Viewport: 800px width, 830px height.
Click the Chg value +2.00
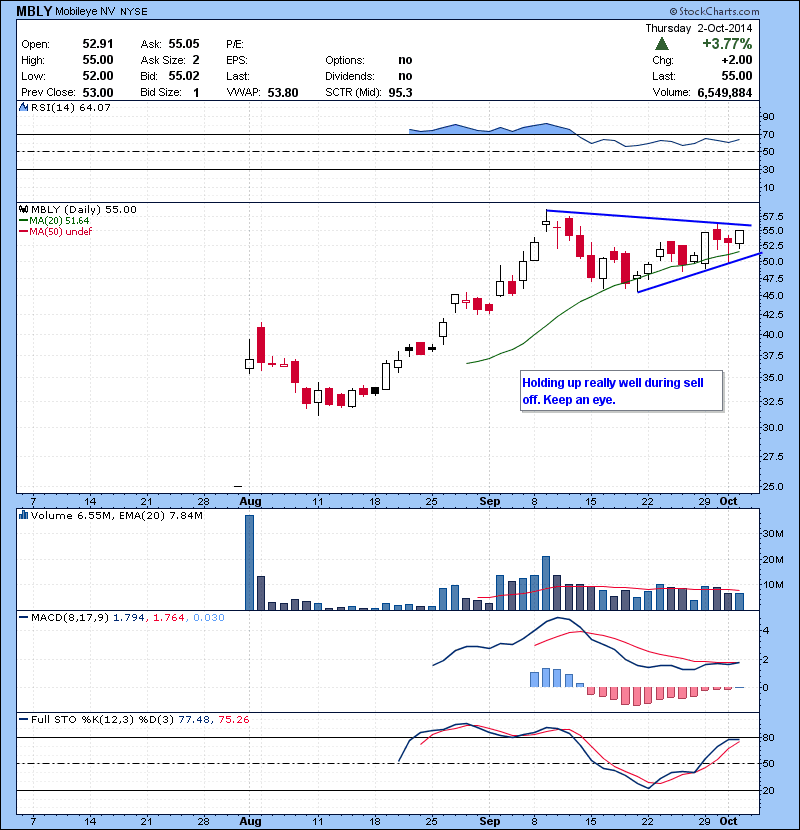pyautogui.click(x=736, y=60)
